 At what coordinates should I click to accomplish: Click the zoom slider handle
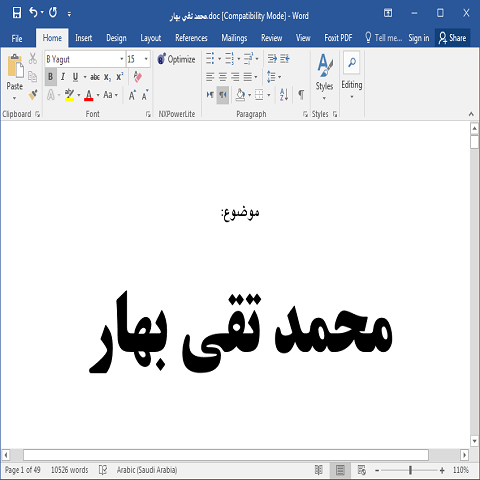pos(410,470)
